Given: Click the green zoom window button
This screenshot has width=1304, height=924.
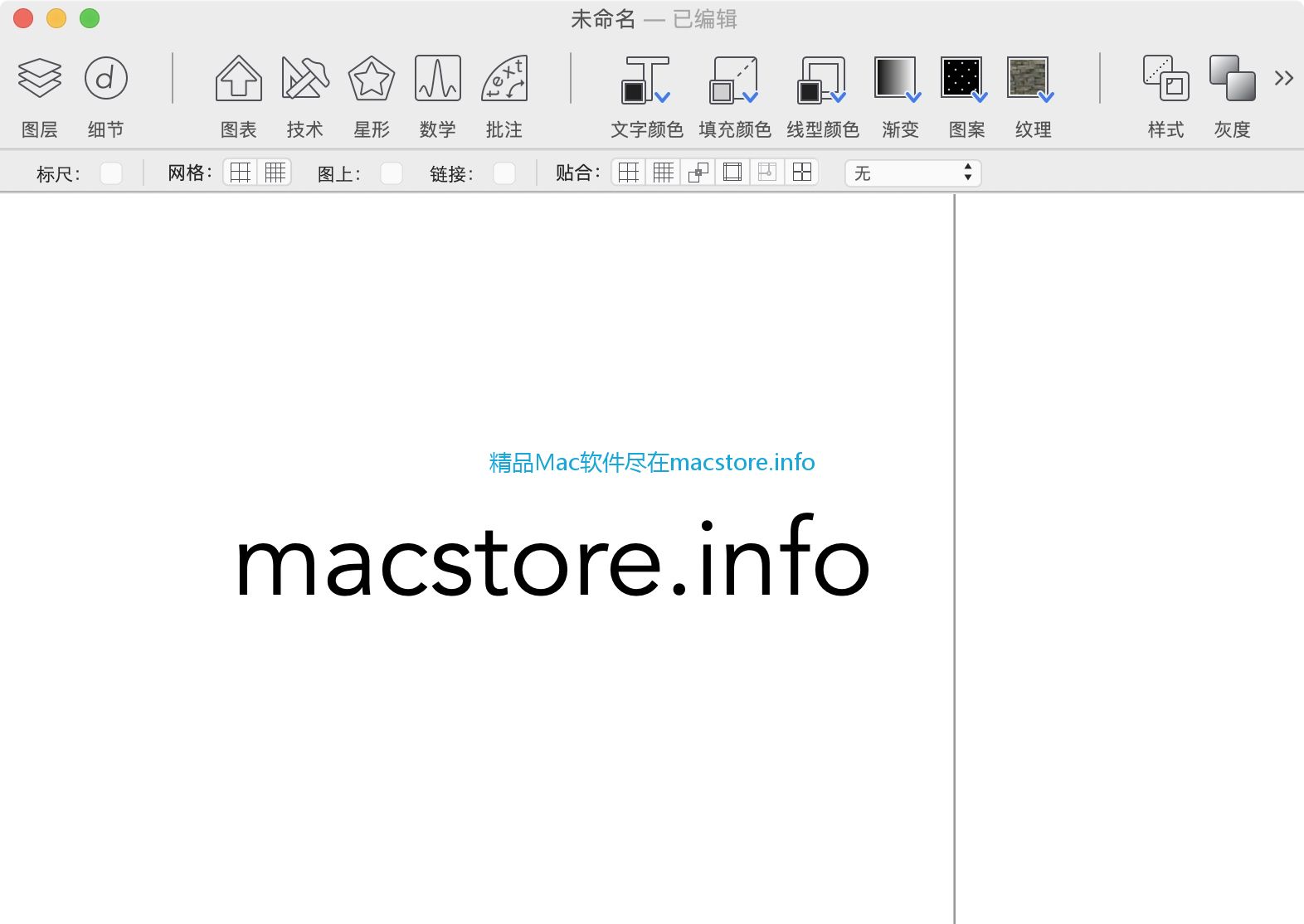Looking at the screenshot, I should (90, 18).
